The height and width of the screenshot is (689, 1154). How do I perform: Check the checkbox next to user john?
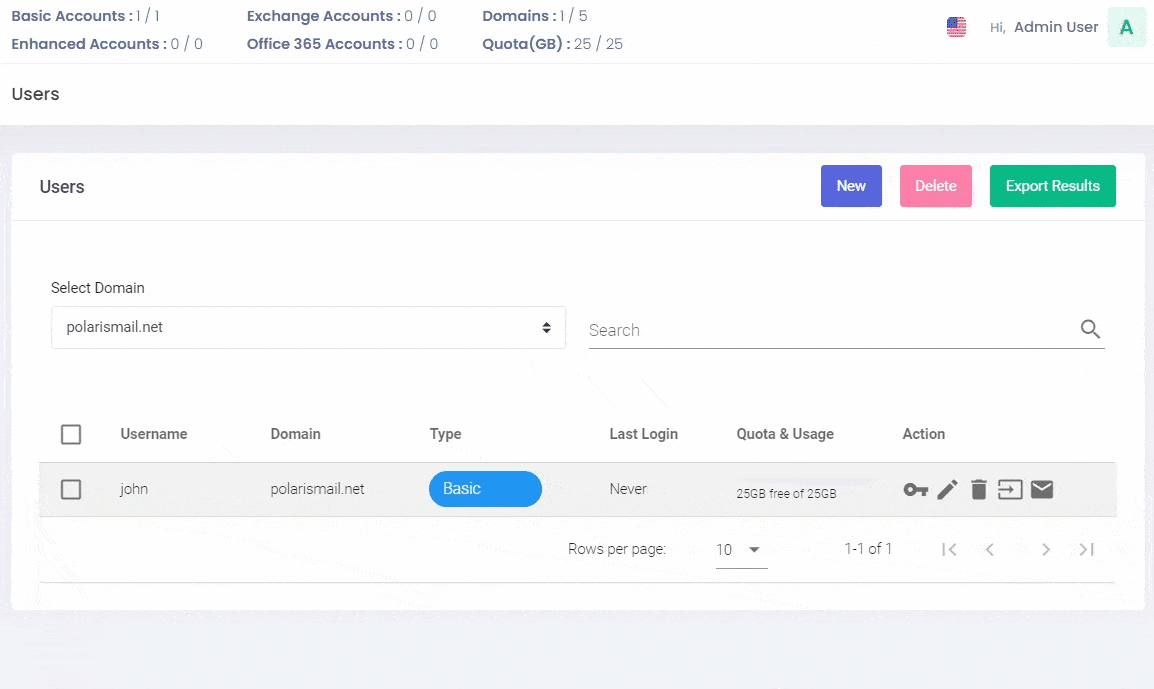tap(71, 489)
